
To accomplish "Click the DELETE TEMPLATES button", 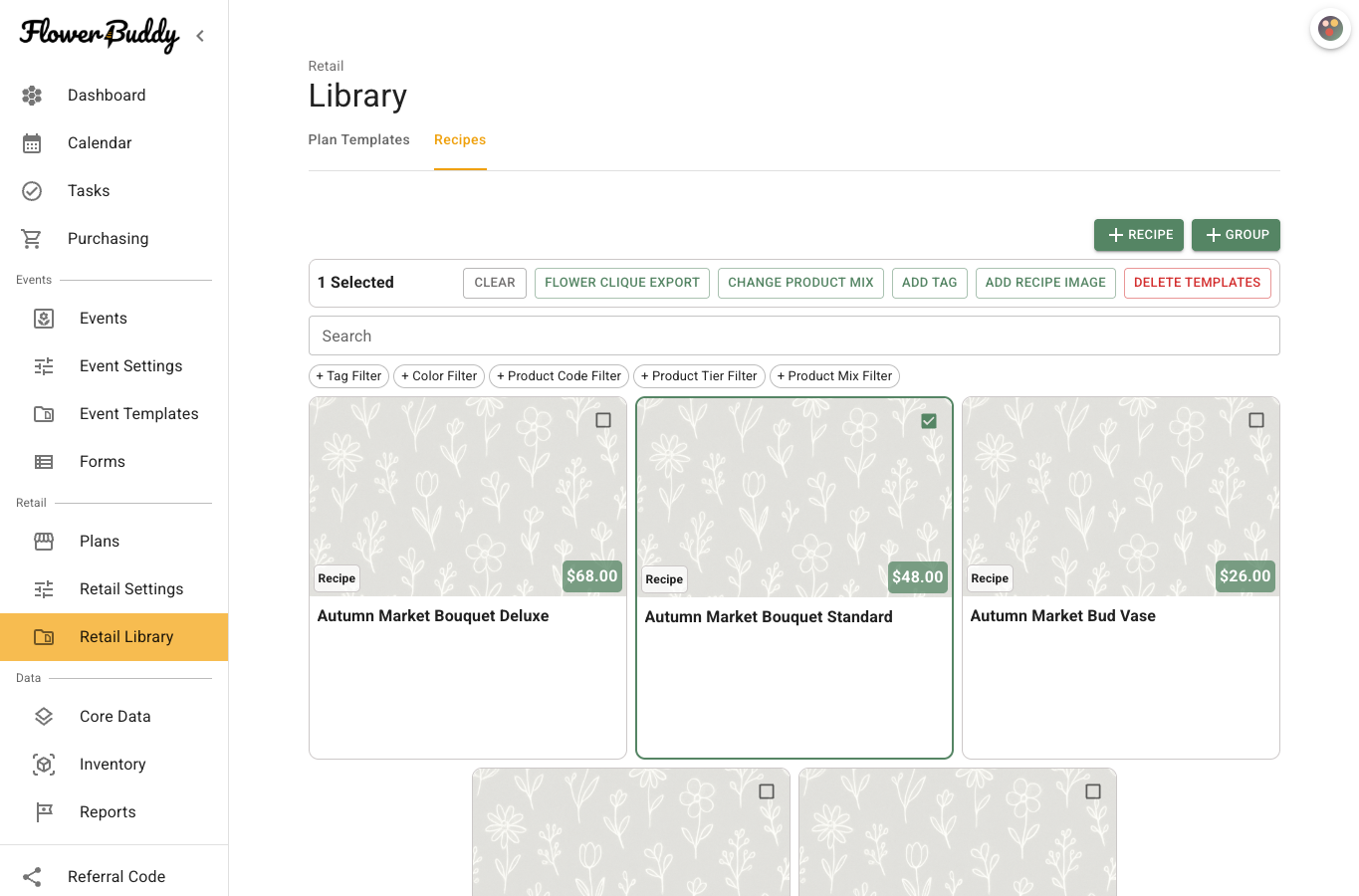I will (x=1197, y=283).
